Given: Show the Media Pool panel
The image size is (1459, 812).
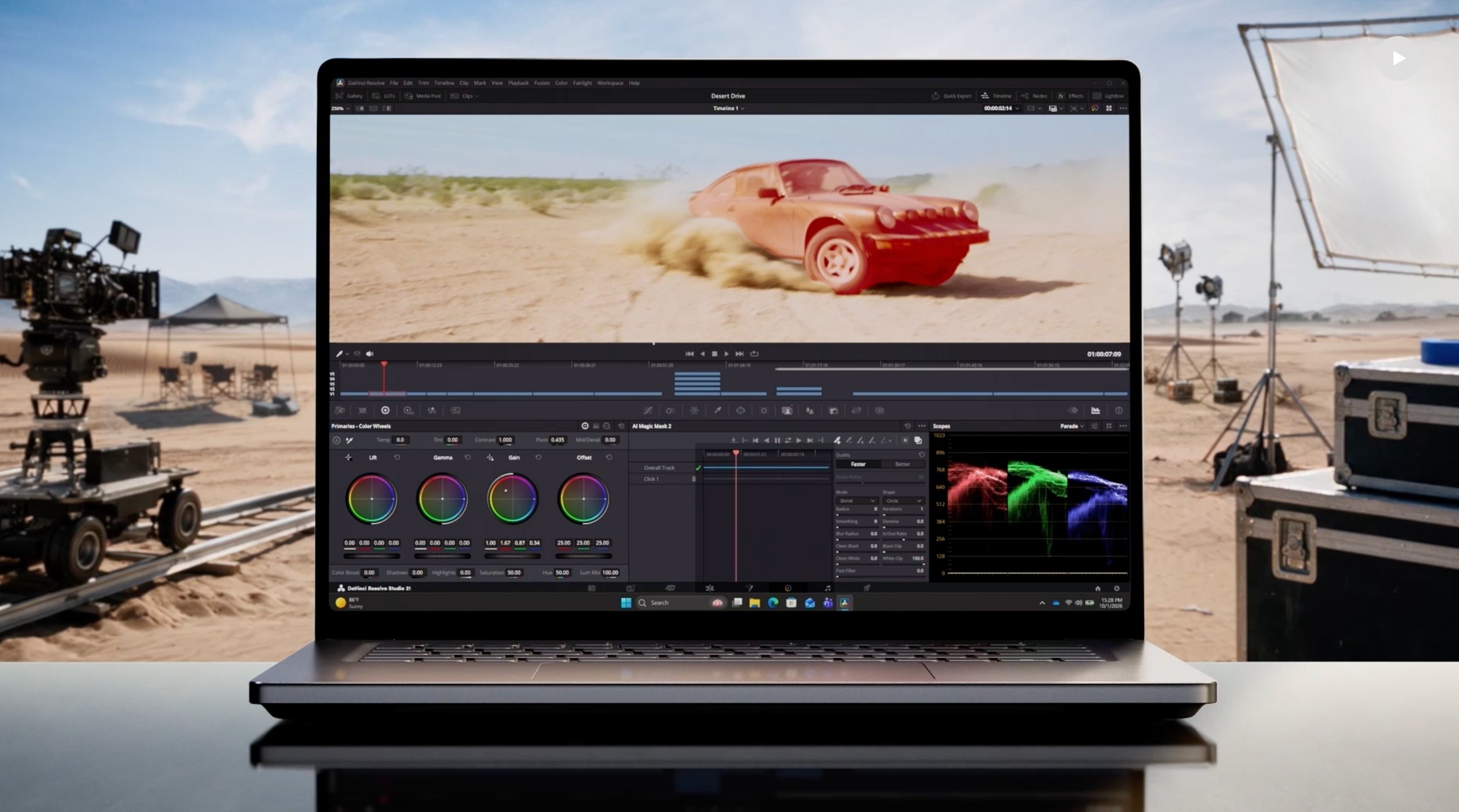Looking at the screenshot, I should tap(423, 96).
